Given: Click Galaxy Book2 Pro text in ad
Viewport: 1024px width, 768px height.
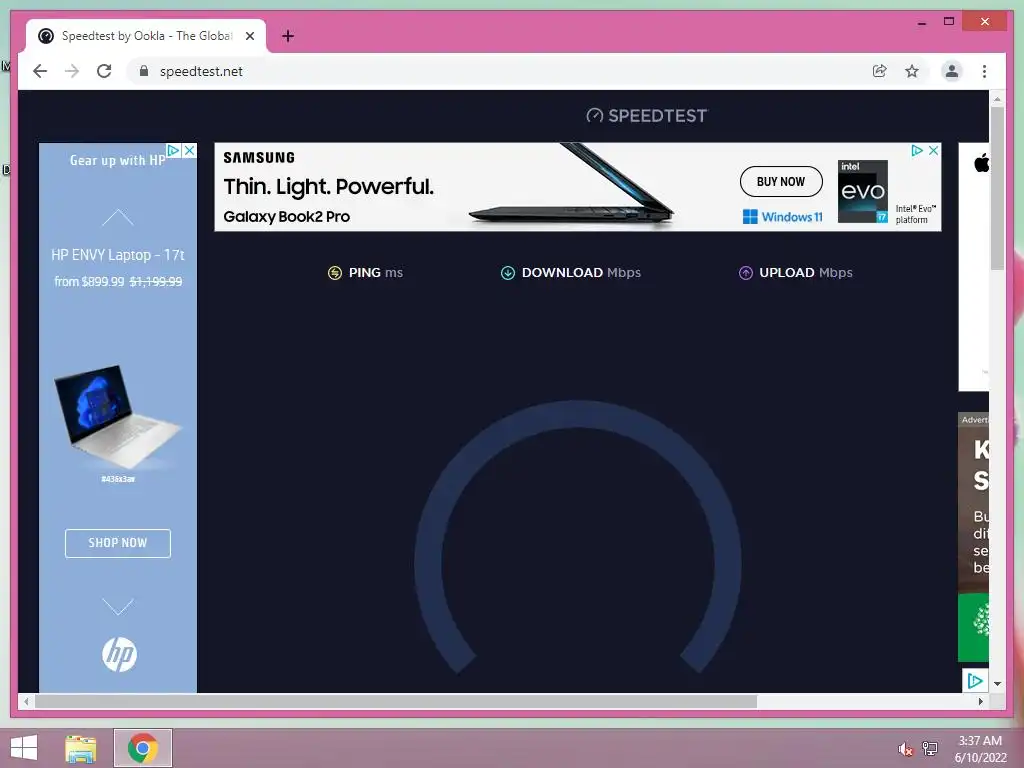Looking at the screenshot, I should pos(287,217).
